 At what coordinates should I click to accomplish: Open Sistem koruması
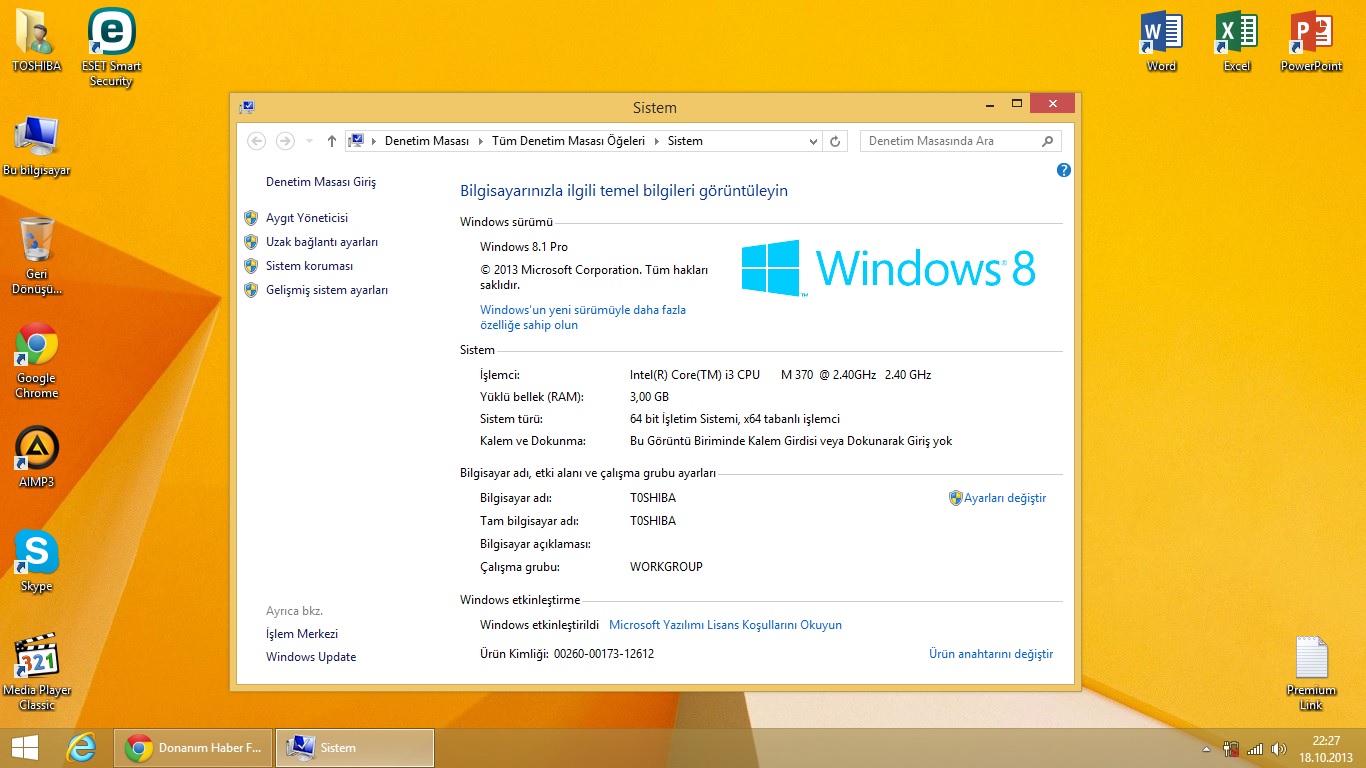click(309, 266)
